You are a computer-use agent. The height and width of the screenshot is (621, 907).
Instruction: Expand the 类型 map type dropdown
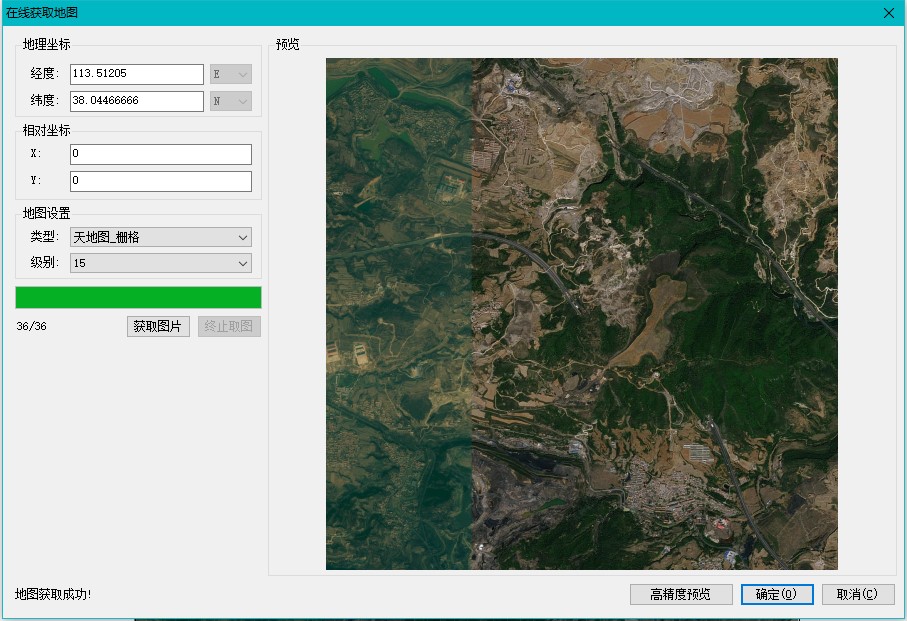click(x=160, y=237)
